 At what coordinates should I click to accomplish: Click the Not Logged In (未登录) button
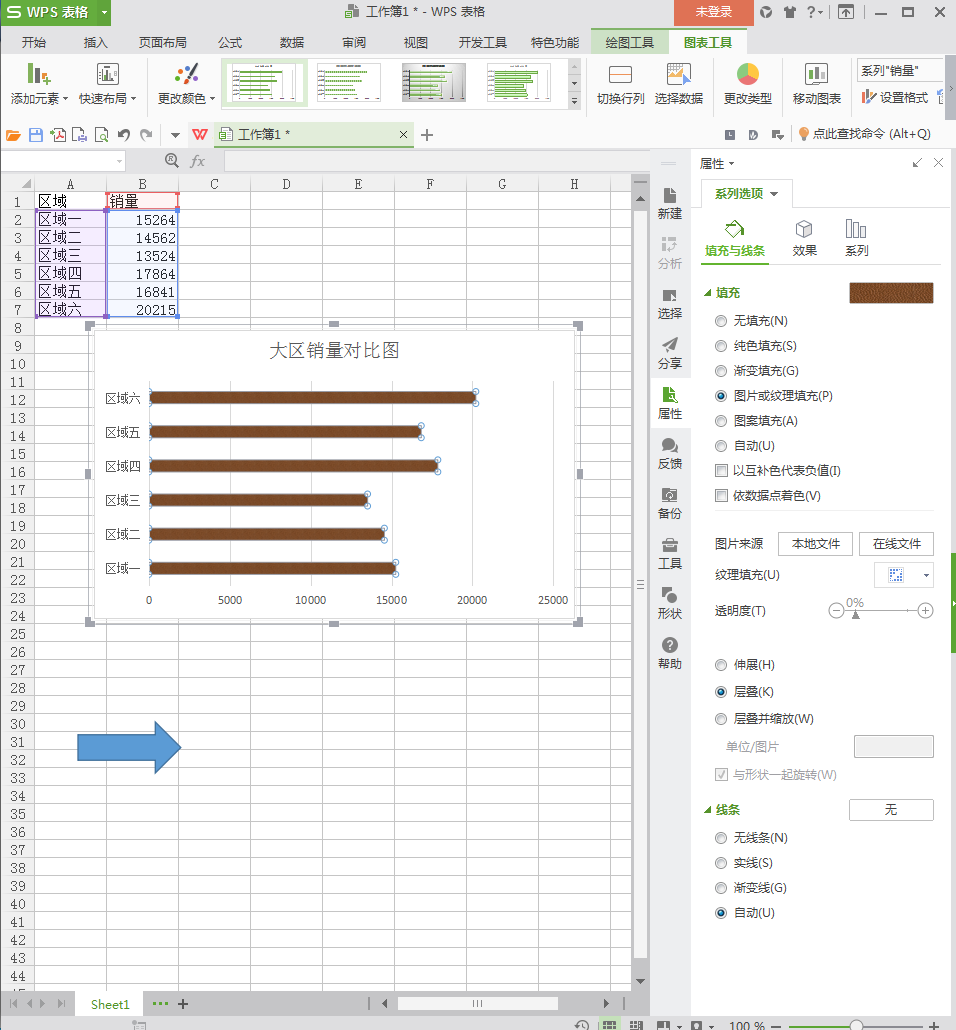714,12
